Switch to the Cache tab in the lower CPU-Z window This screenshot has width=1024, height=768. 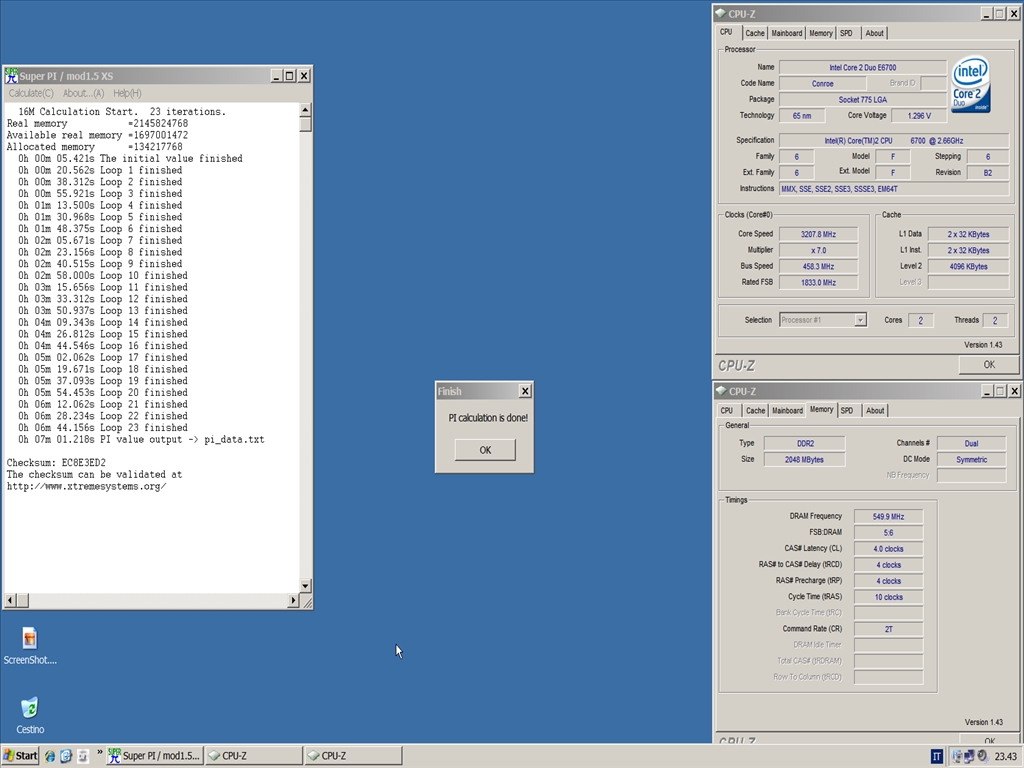pos(756,411)
